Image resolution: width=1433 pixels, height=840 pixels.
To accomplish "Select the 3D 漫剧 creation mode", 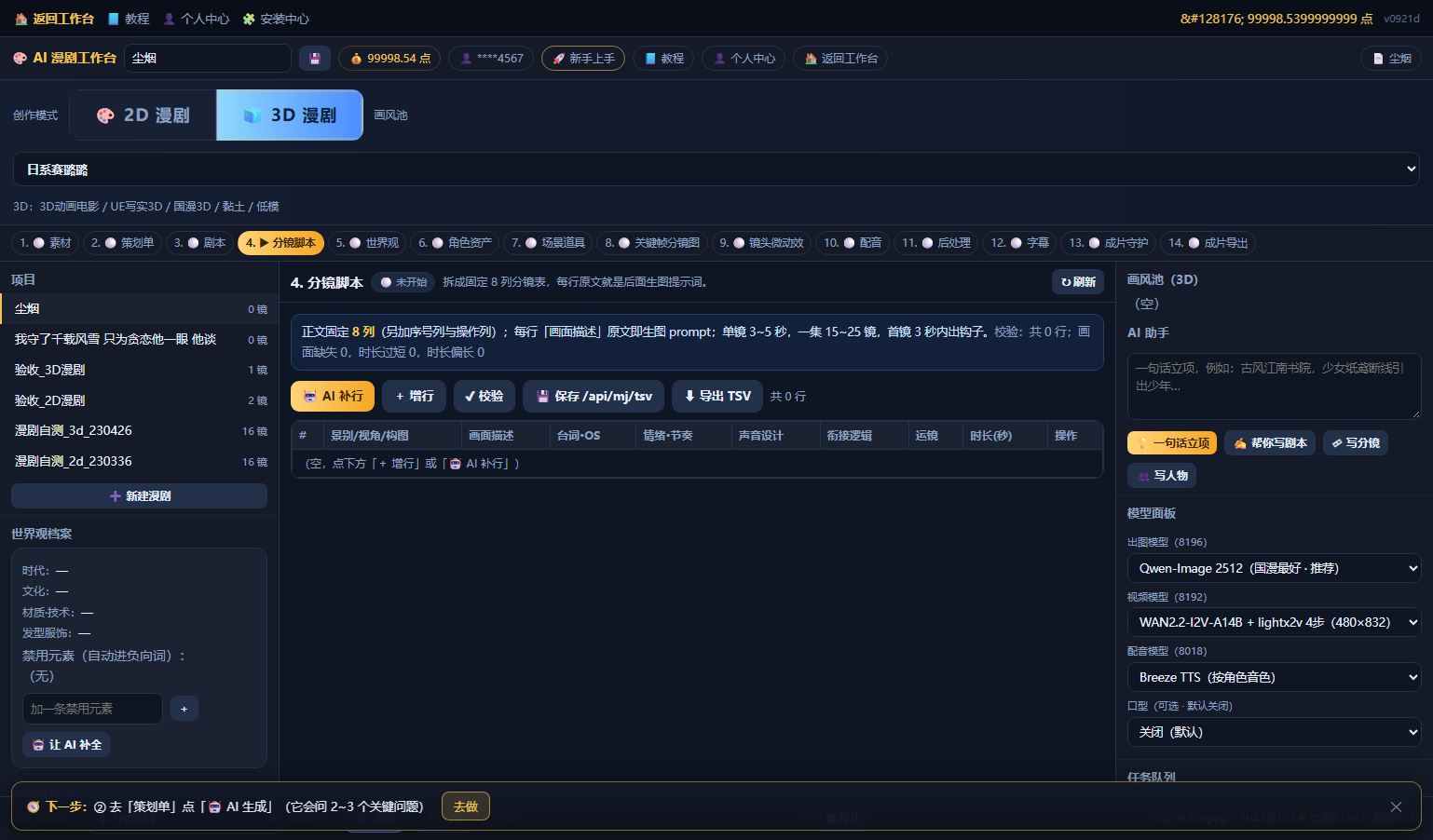I will coord(290,115).
